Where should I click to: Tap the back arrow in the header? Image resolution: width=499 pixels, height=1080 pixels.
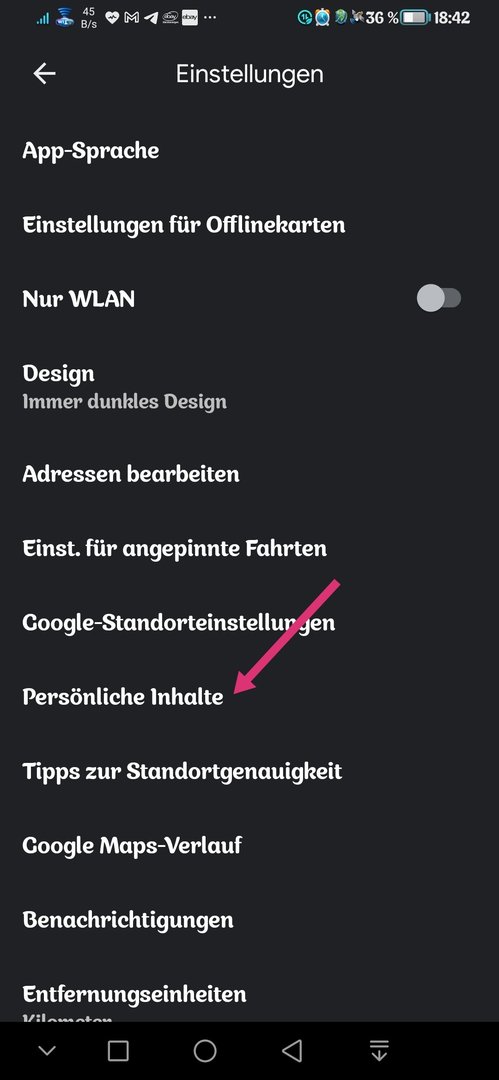(x=45, y=74)
